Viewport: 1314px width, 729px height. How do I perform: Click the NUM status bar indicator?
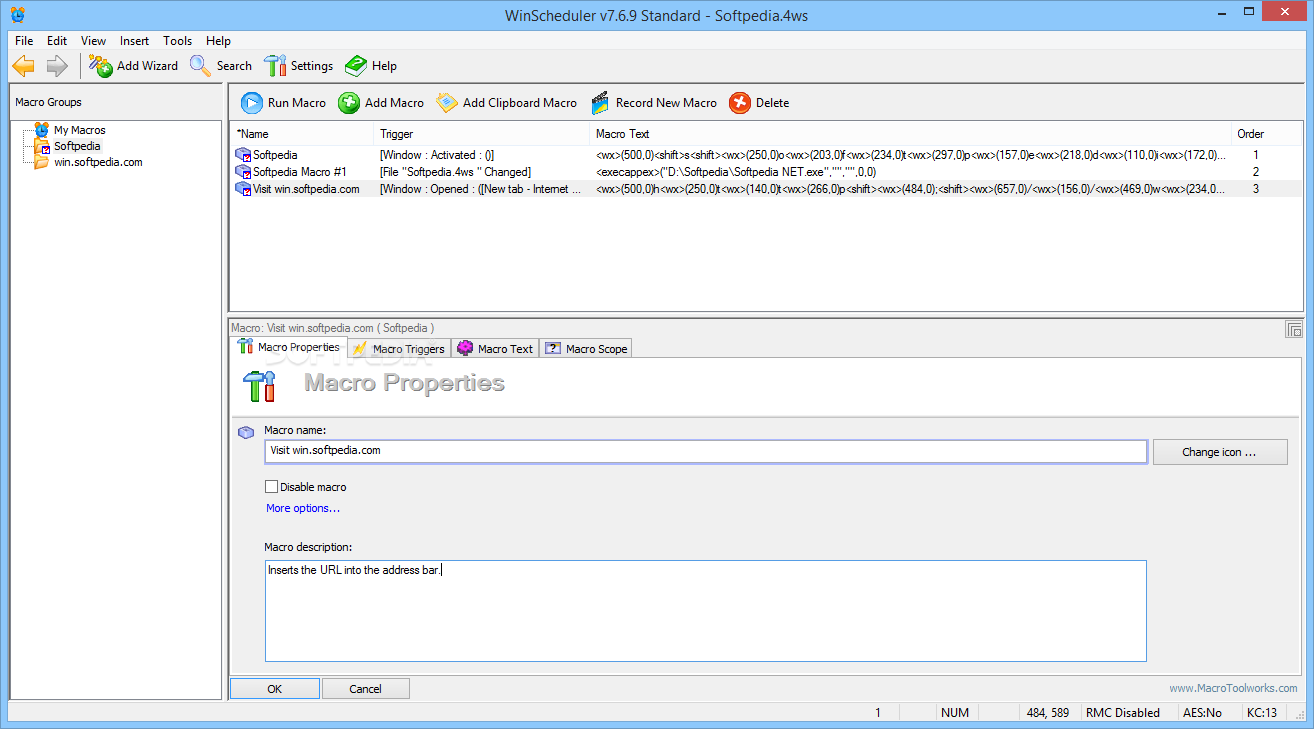[x=955, y=713]
